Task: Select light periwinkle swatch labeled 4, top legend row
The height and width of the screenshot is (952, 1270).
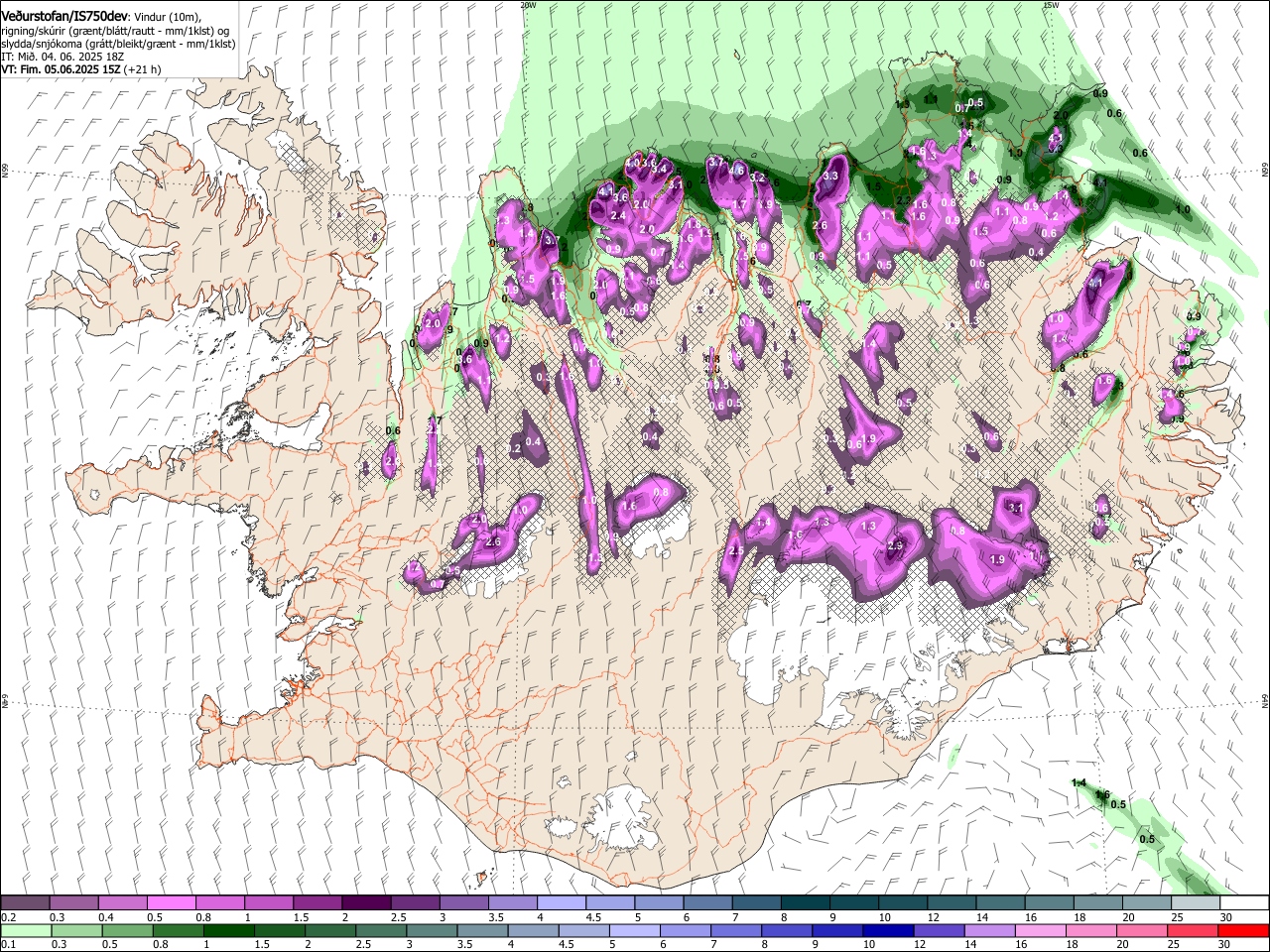Action: click(561, 902)
